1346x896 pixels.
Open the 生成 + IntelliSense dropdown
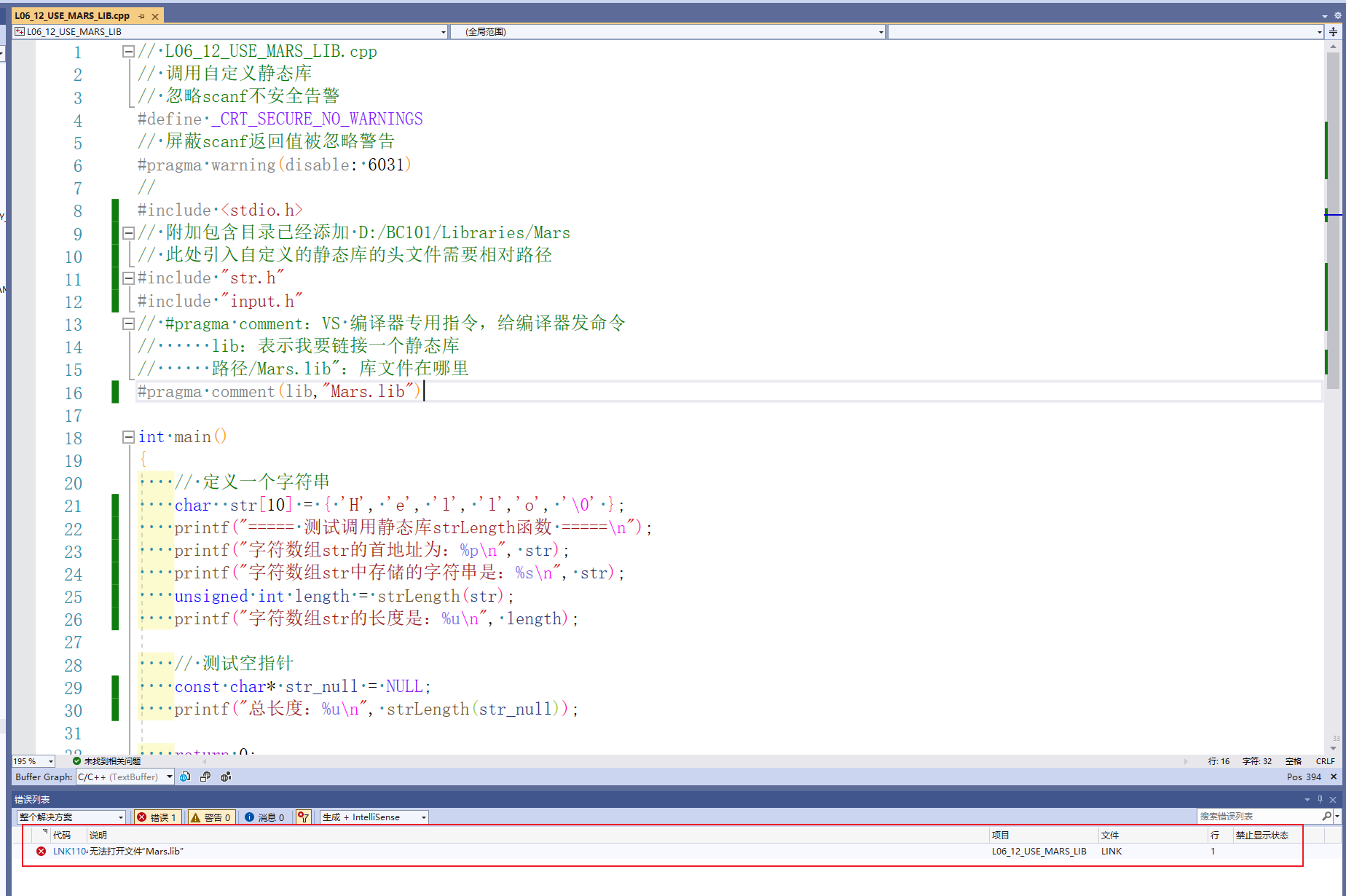pos(373,817)
